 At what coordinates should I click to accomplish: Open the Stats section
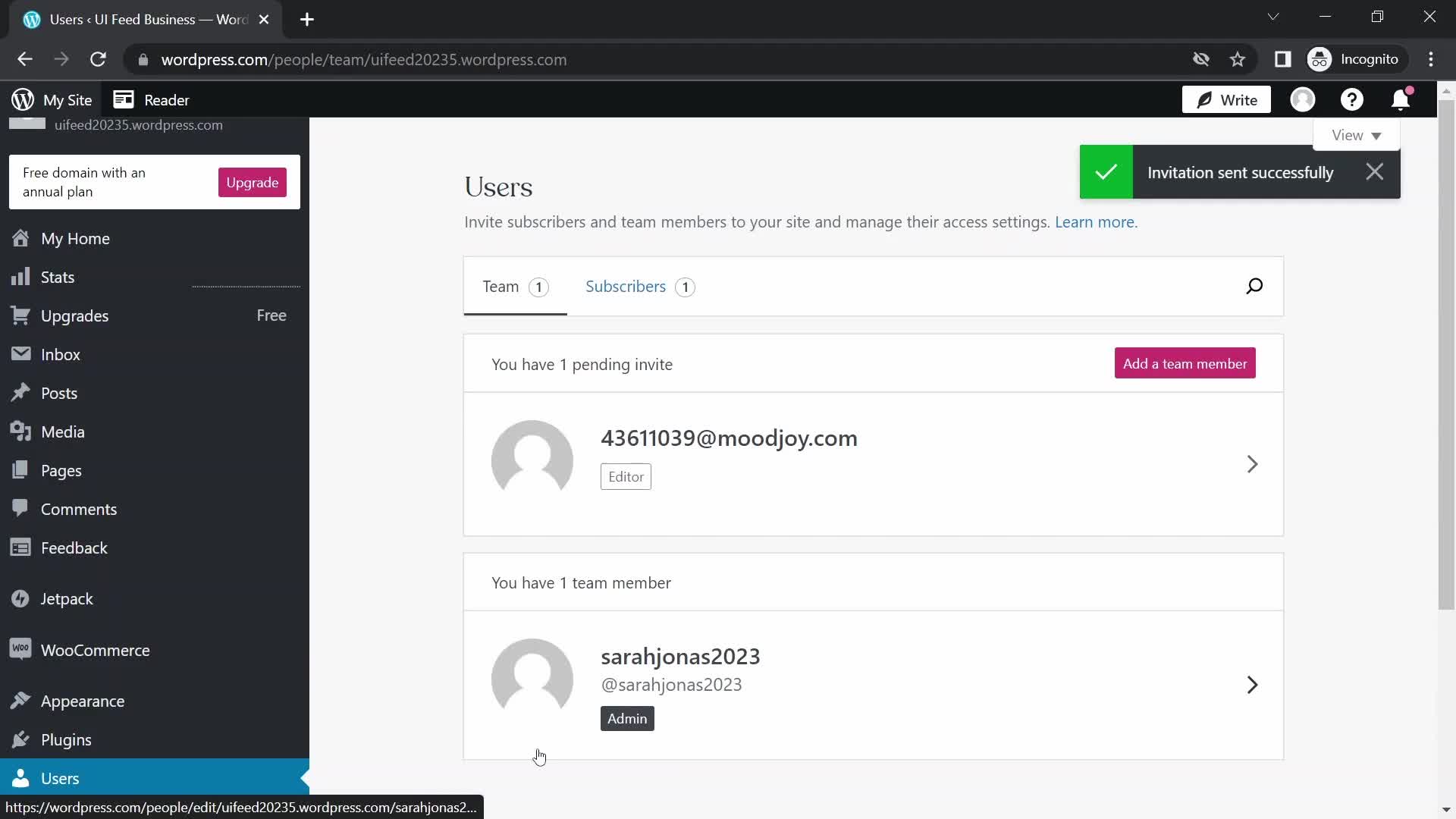(57, 276)
